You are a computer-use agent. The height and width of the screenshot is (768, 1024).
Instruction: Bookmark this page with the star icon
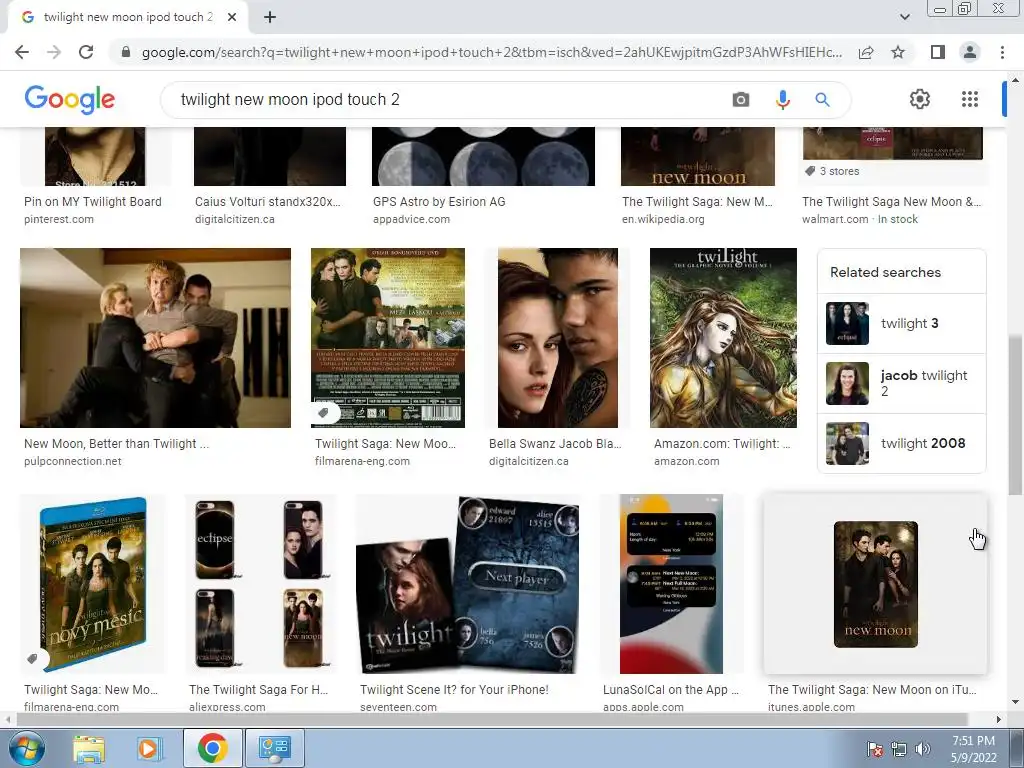pyautogui.click(x=898, y=52)
